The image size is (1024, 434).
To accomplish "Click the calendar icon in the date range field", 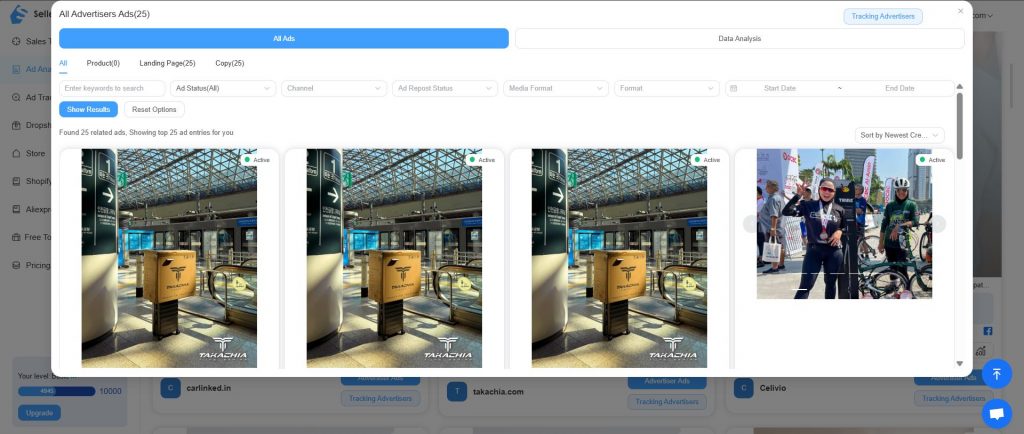I will coord(733,88).
